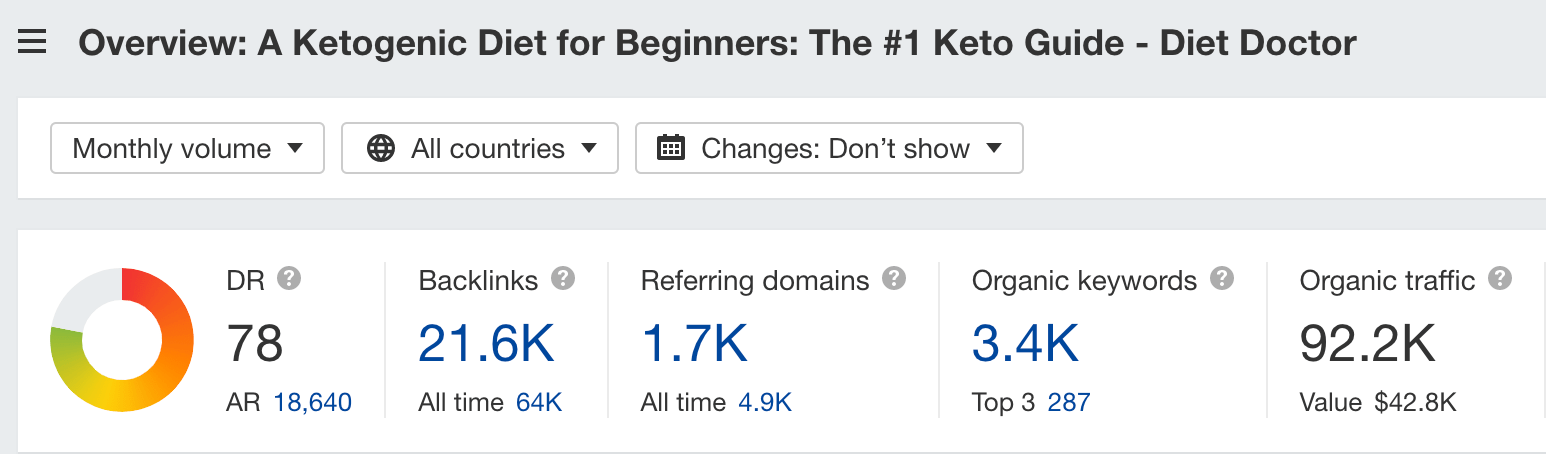Click the DR donut chart
This screenshot has width=1546, height=454.
[122, 340]
